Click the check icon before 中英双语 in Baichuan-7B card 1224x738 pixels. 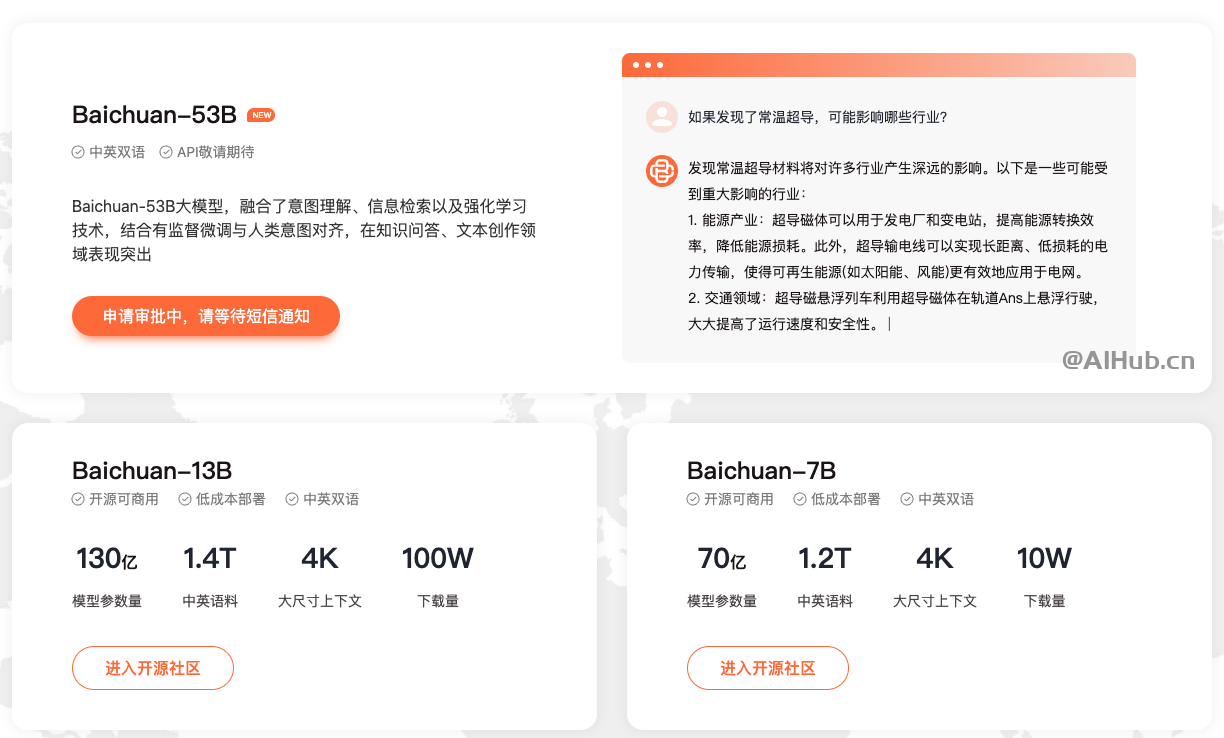tap(907, 499)
